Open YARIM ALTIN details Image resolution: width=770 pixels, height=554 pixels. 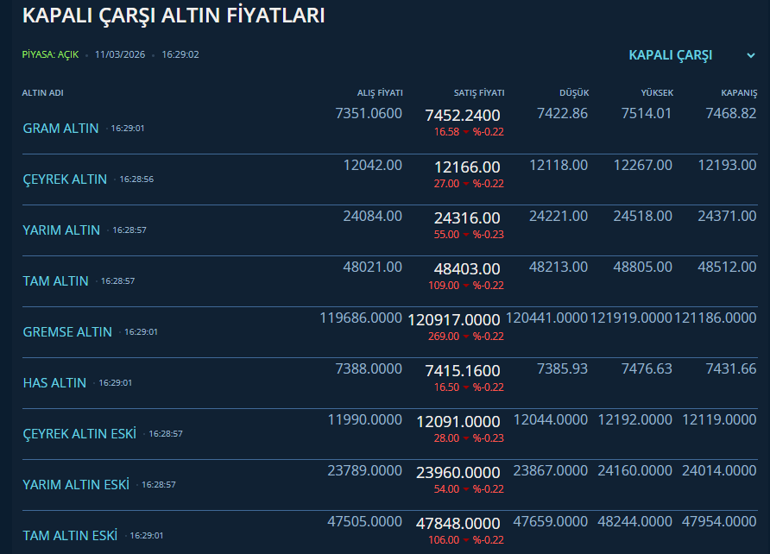click(x=62, y=230)
